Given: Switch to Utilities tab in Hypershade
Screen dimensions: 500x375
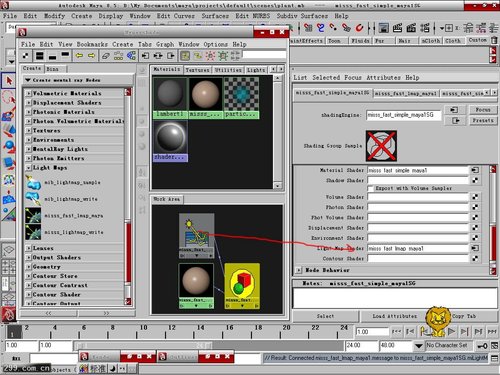Looking at the screenshot, I should [228, 70].
